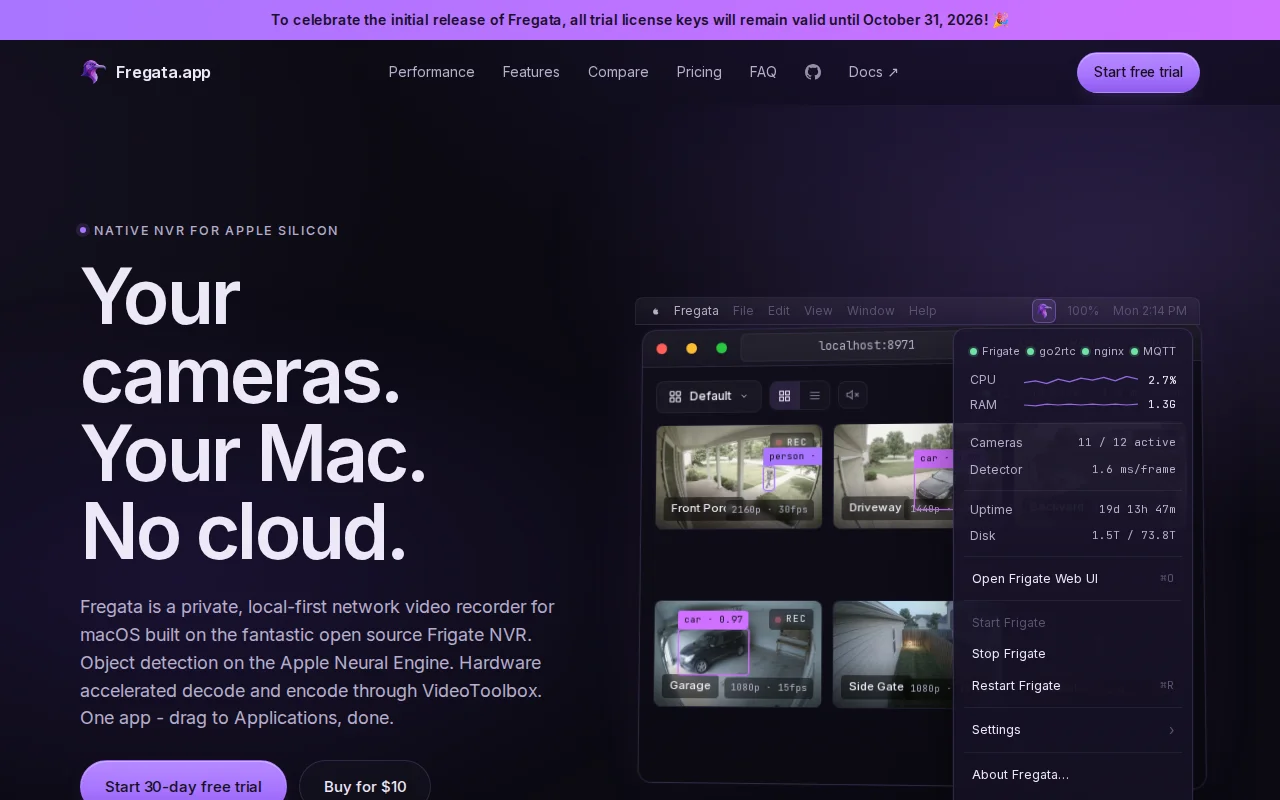Open the Window menu in mock menu bar
Image resolution: width=1280 pixels, height=800 pixels.
click(x=871, y=311)
